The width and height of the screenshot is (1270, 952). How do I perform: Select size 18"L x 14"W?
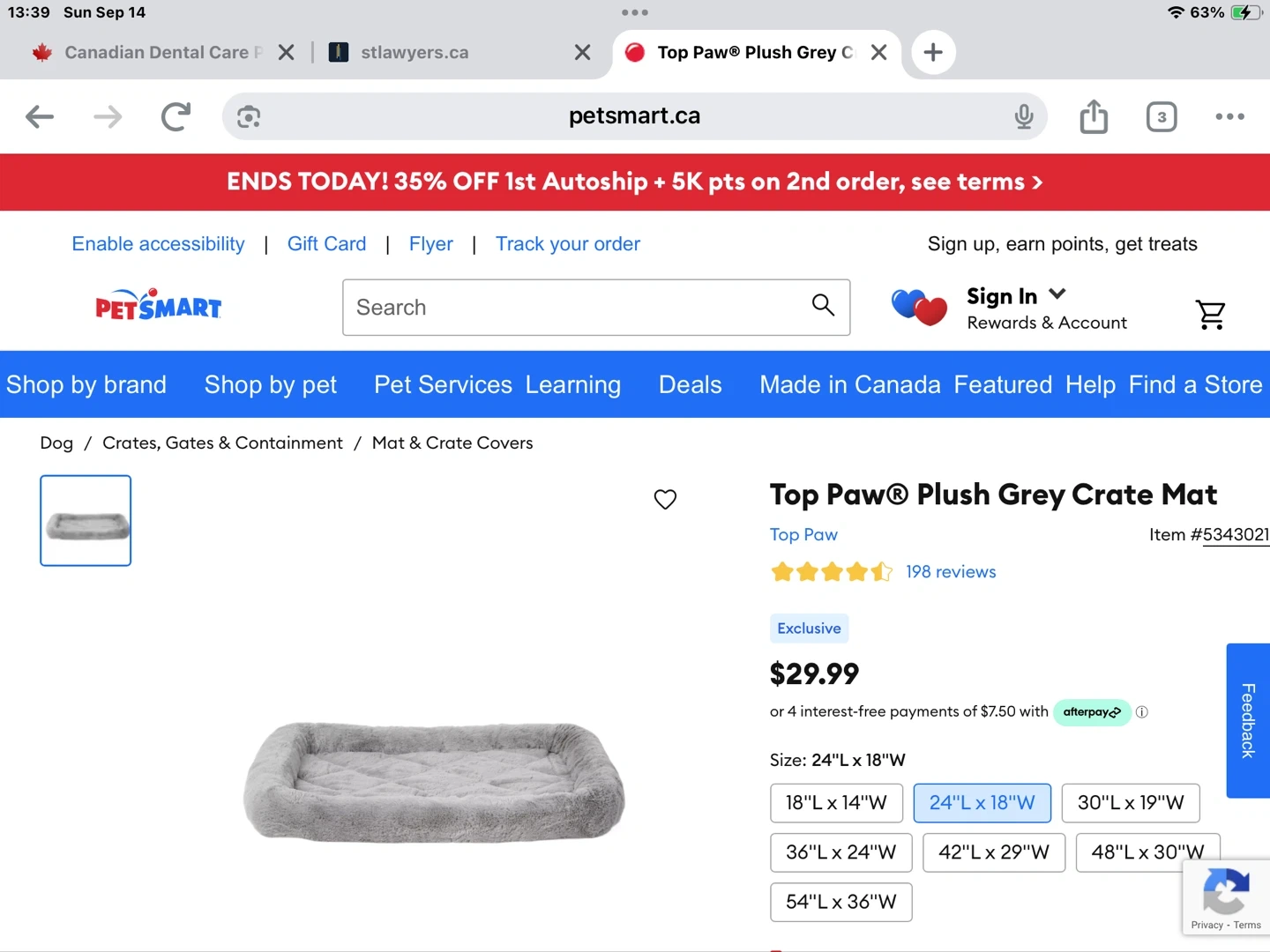click(x=836, y=803)
